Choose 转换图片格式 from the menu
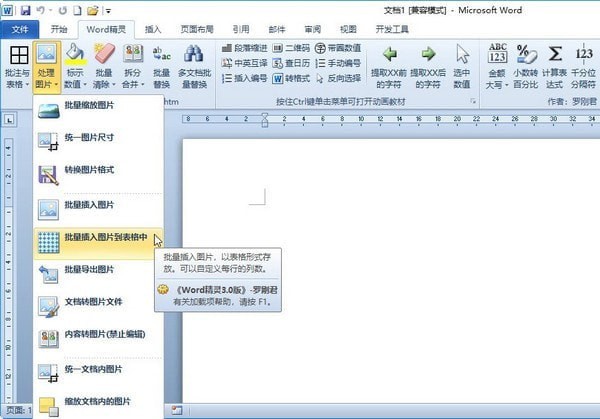 98,175
